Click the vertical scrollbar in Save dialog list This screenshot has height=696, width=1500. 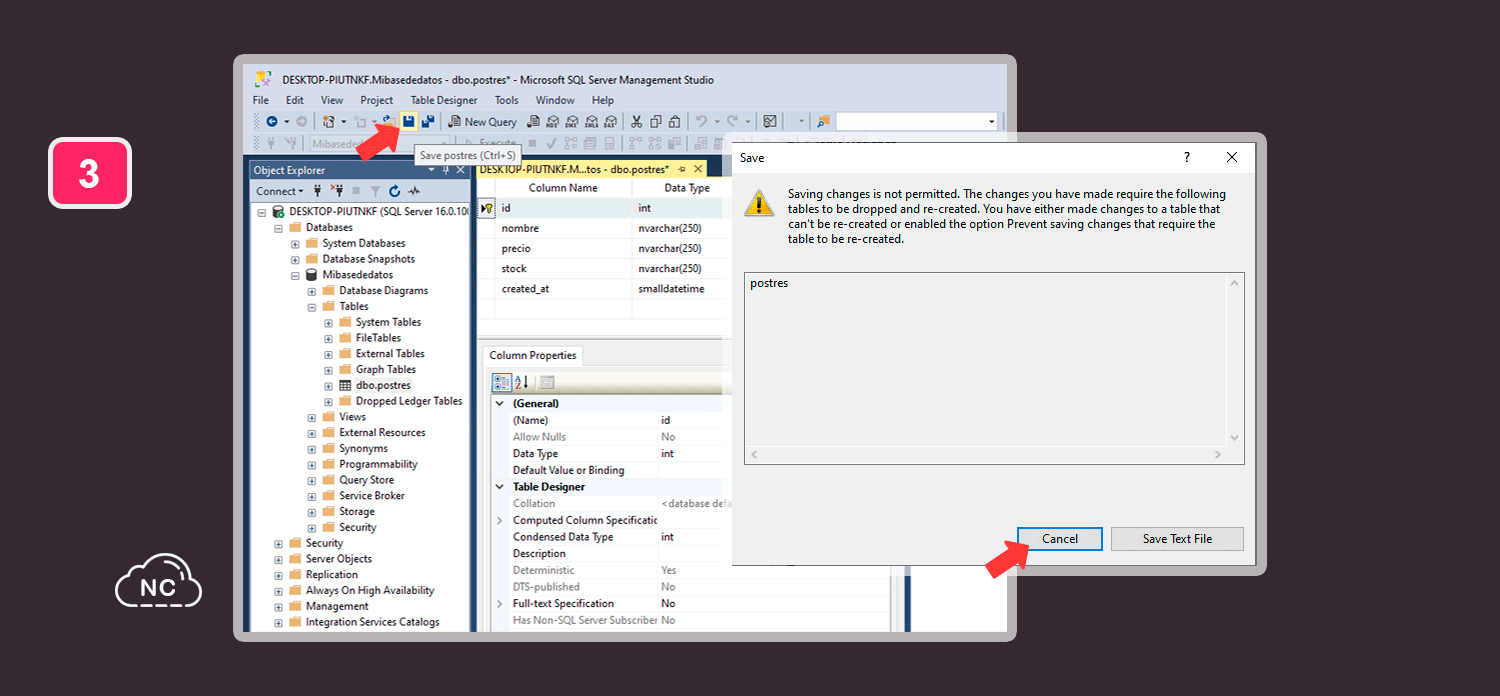click(1234, 360)
